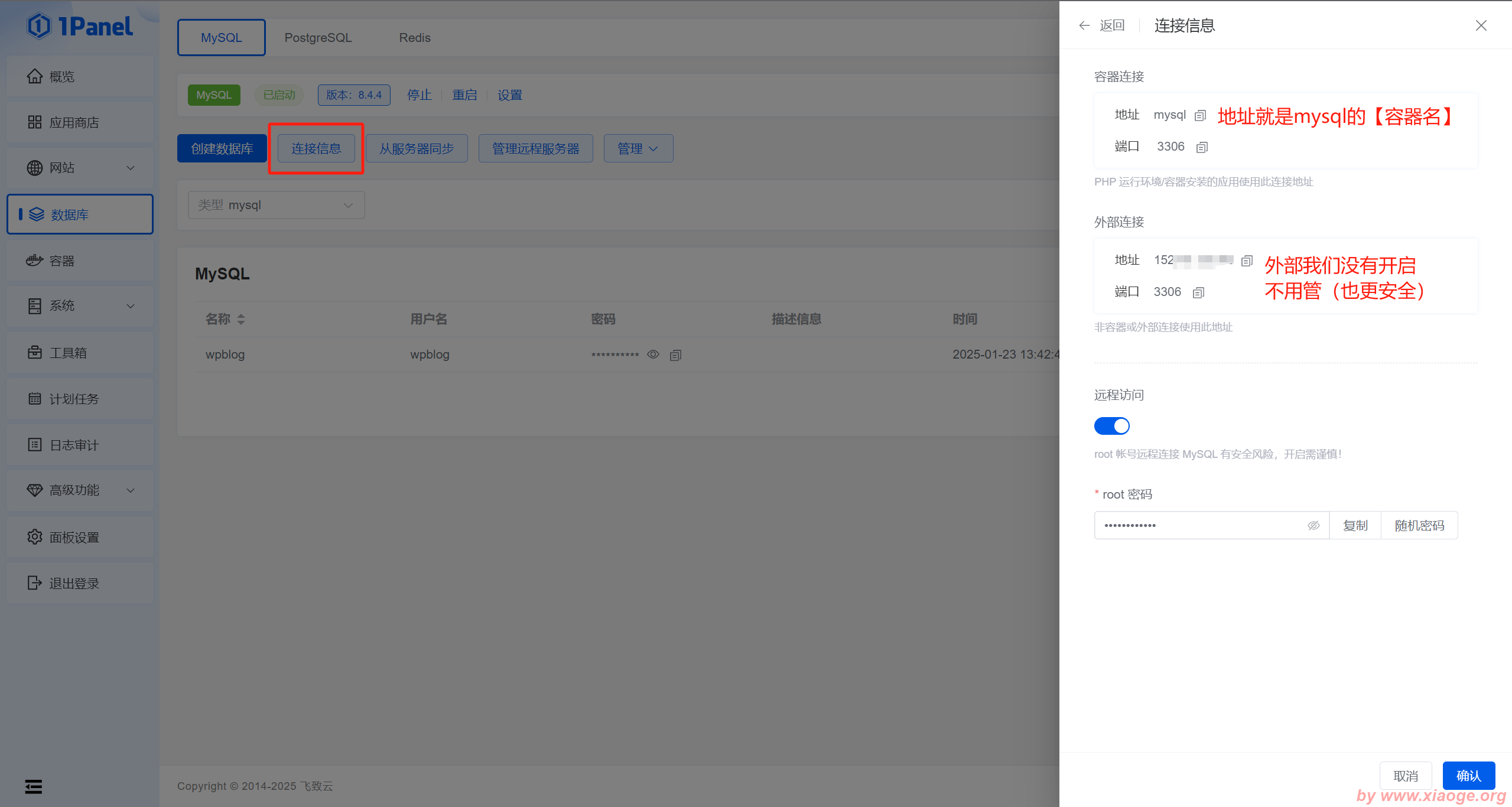The height and width of the screenshot is (807, 1512).
Task: Copy the container address mysql
Action: click(x=1200, y=116)
